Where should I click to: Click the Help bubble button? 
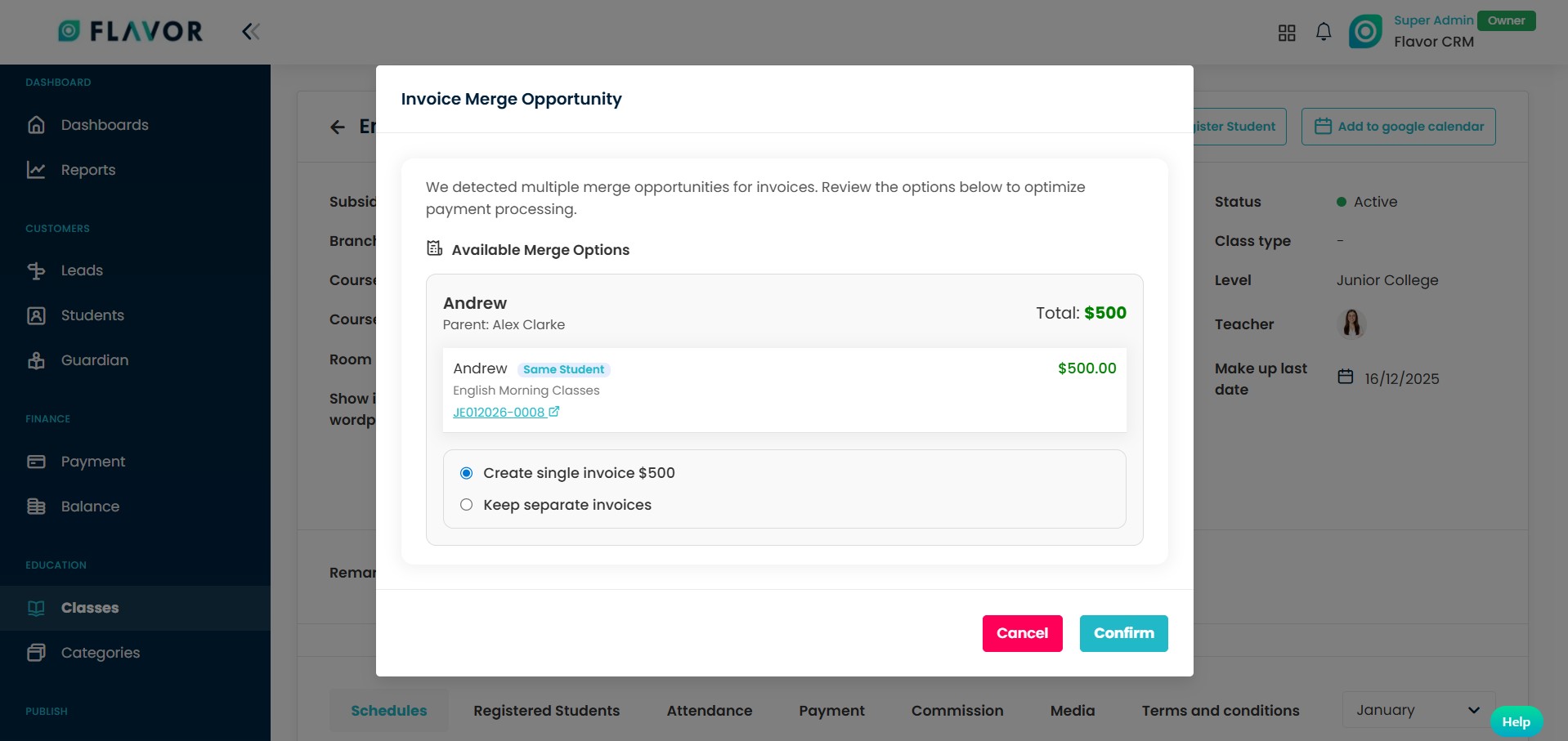(1516, 721)
